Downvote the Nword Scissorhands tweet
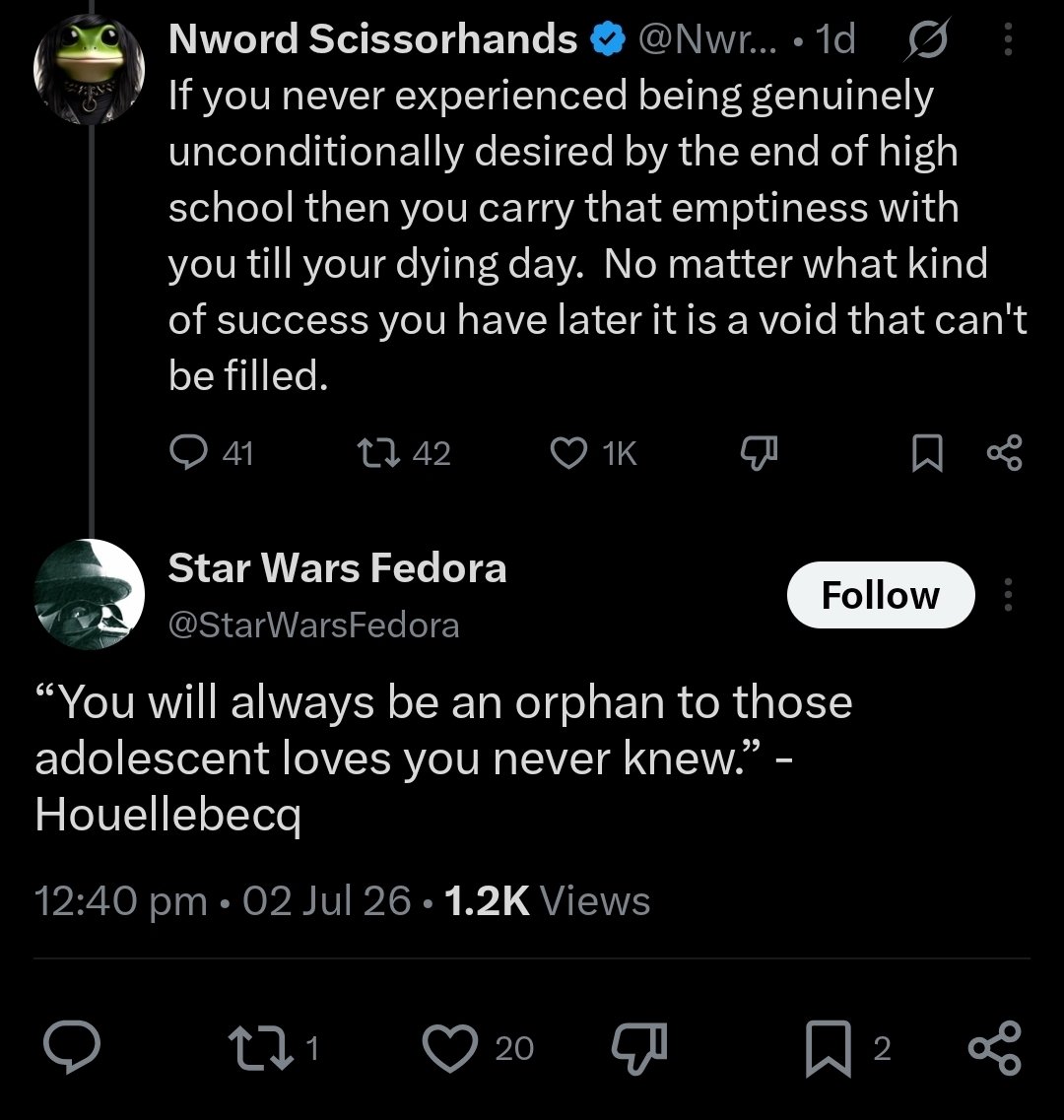The image size is (1064, 1120). click(759, 453)
